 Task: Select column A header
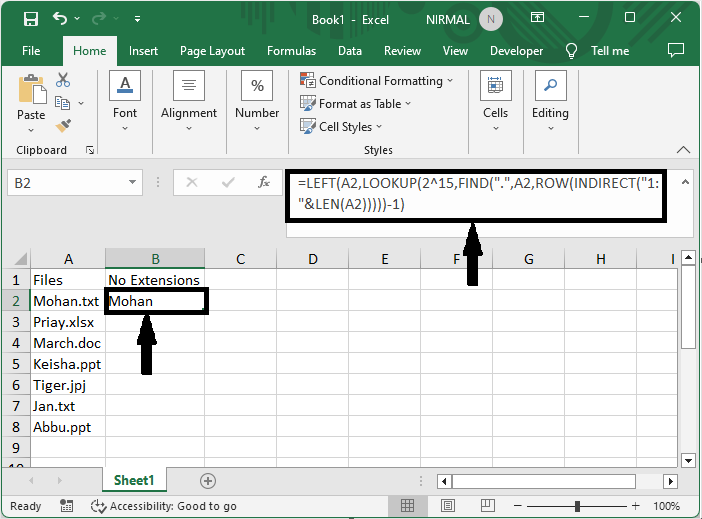click(68, 259)
